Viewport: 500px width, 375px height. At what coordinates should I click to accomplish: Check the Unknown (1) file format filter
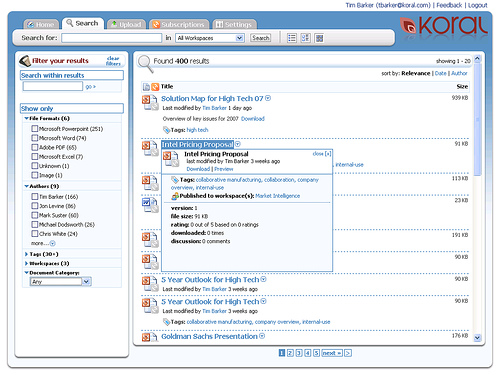pos(35,166)
